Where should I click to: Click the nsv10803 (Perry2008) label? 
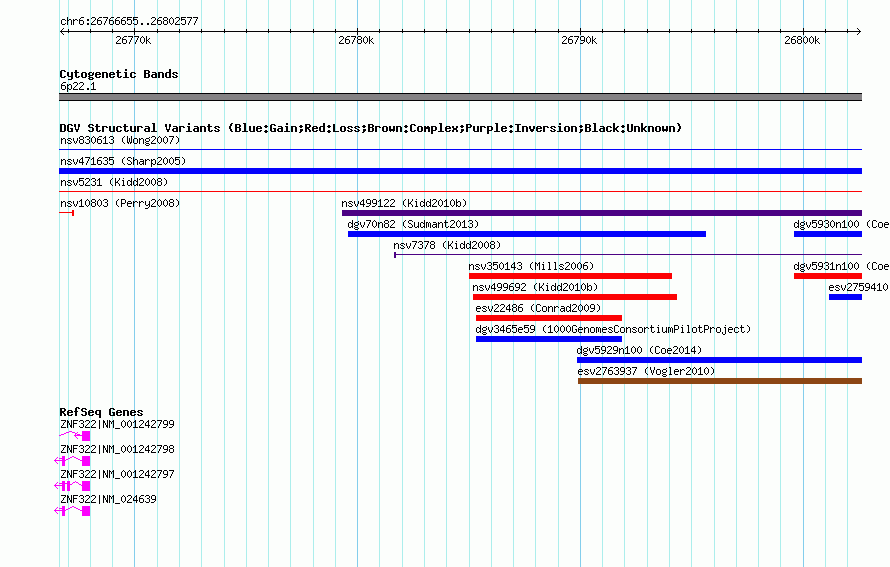coord(120,203)
